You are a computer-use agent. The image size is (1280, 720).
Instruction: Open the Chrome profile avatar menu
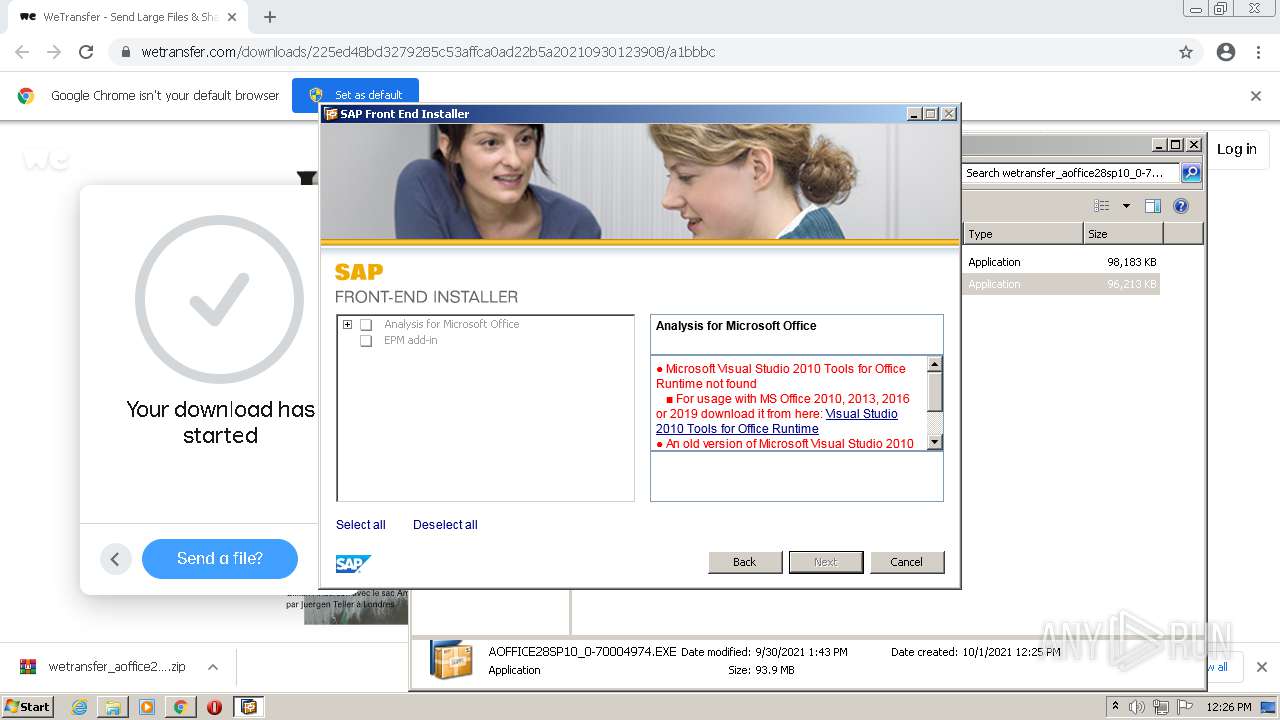pyautogui.click(x=1226, y=52)
